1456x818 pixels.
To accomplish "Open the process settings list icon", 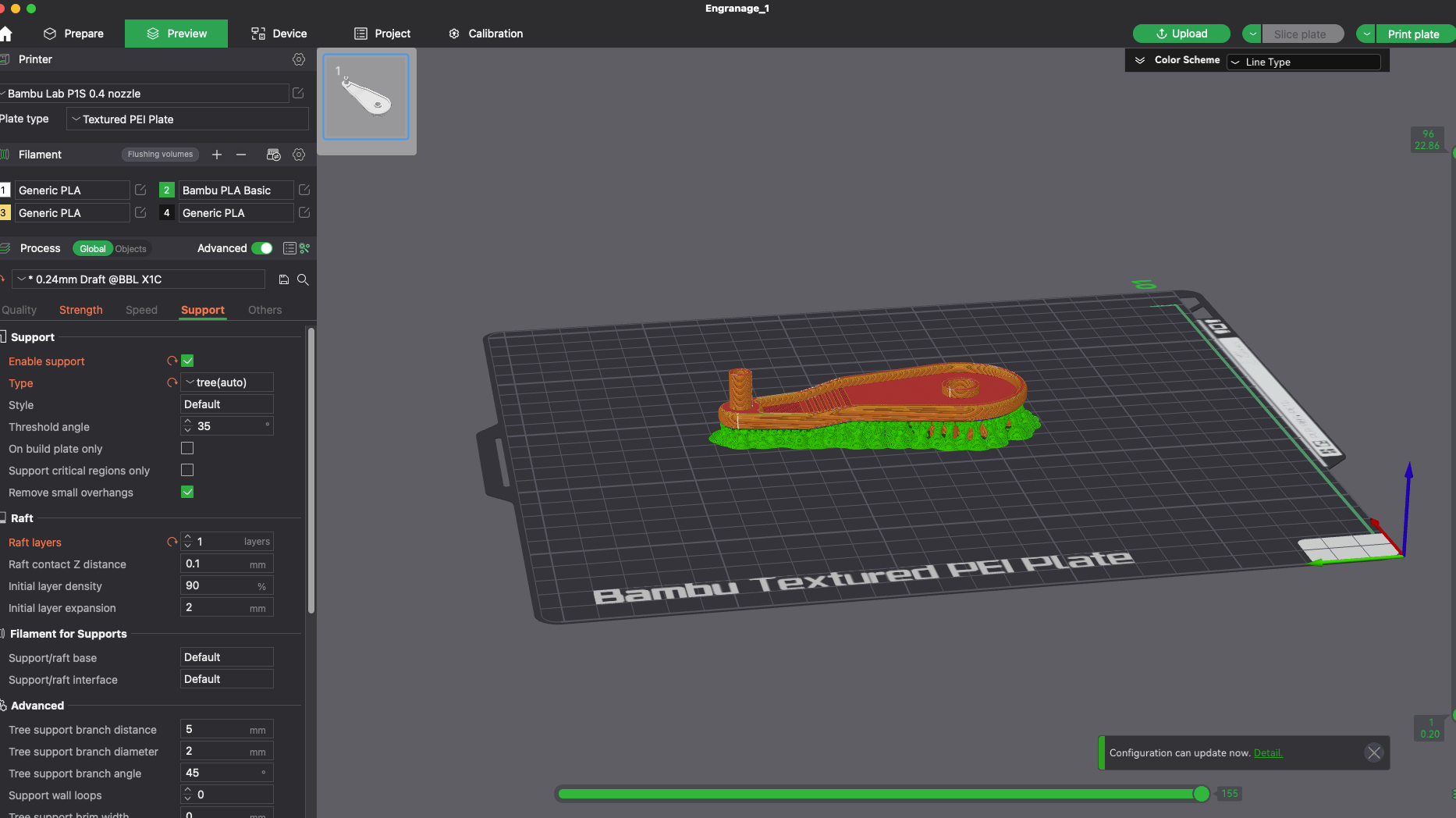I will 289,248.
